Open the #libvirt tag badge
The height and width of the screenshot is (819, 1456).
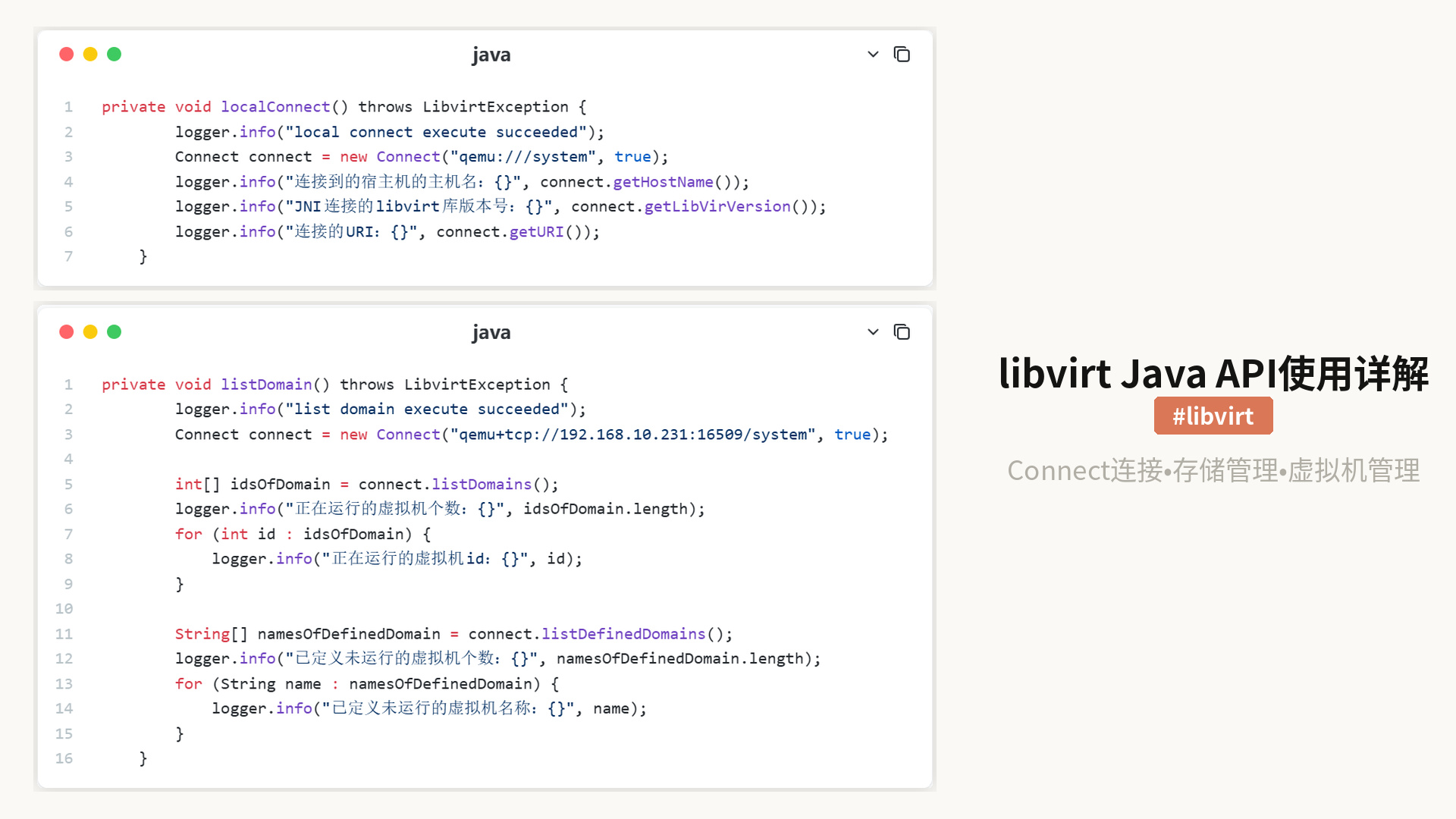[x=1213, y=416]
